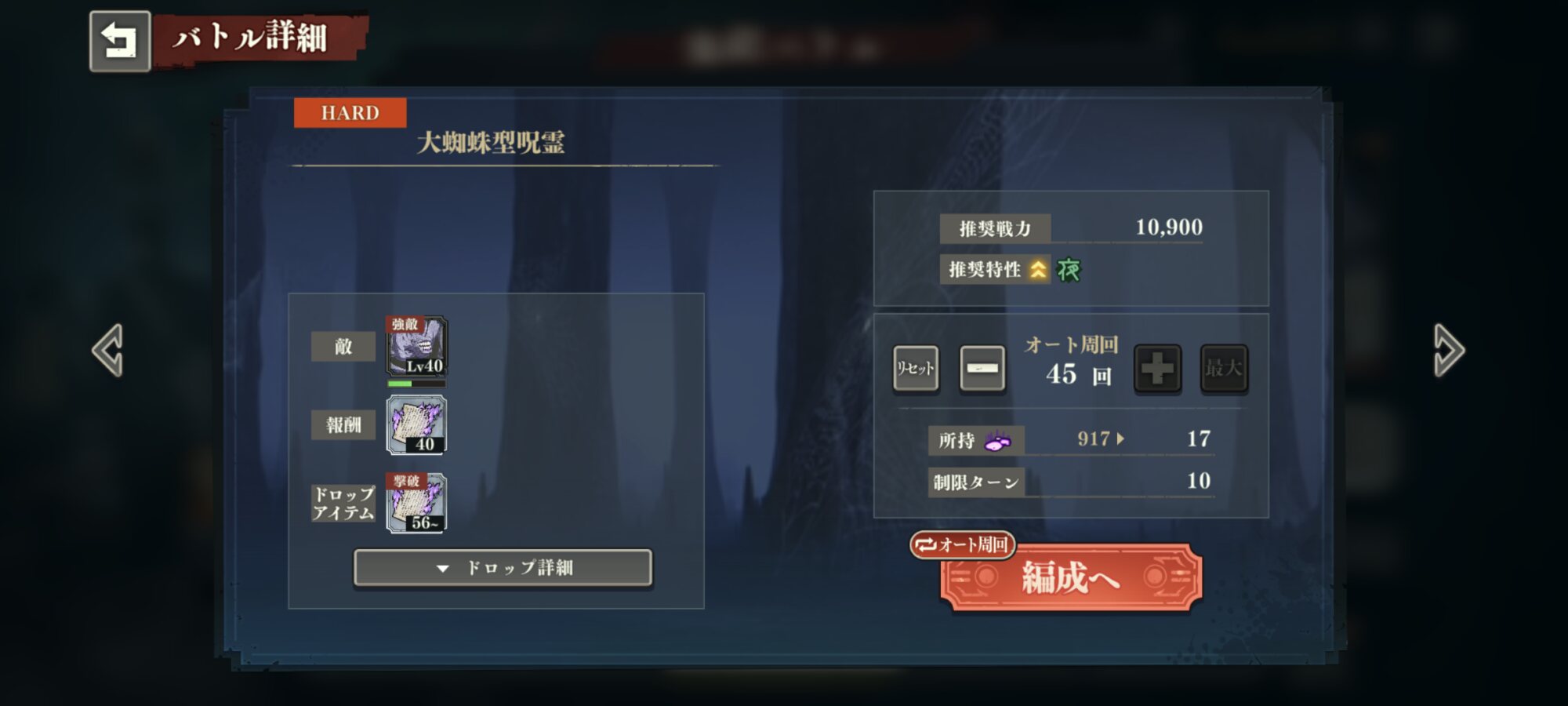Tap the 45 回 auto-run count value
Image resolution: width=1568 pixels, height=706 pixels.
coord(1078,375)
